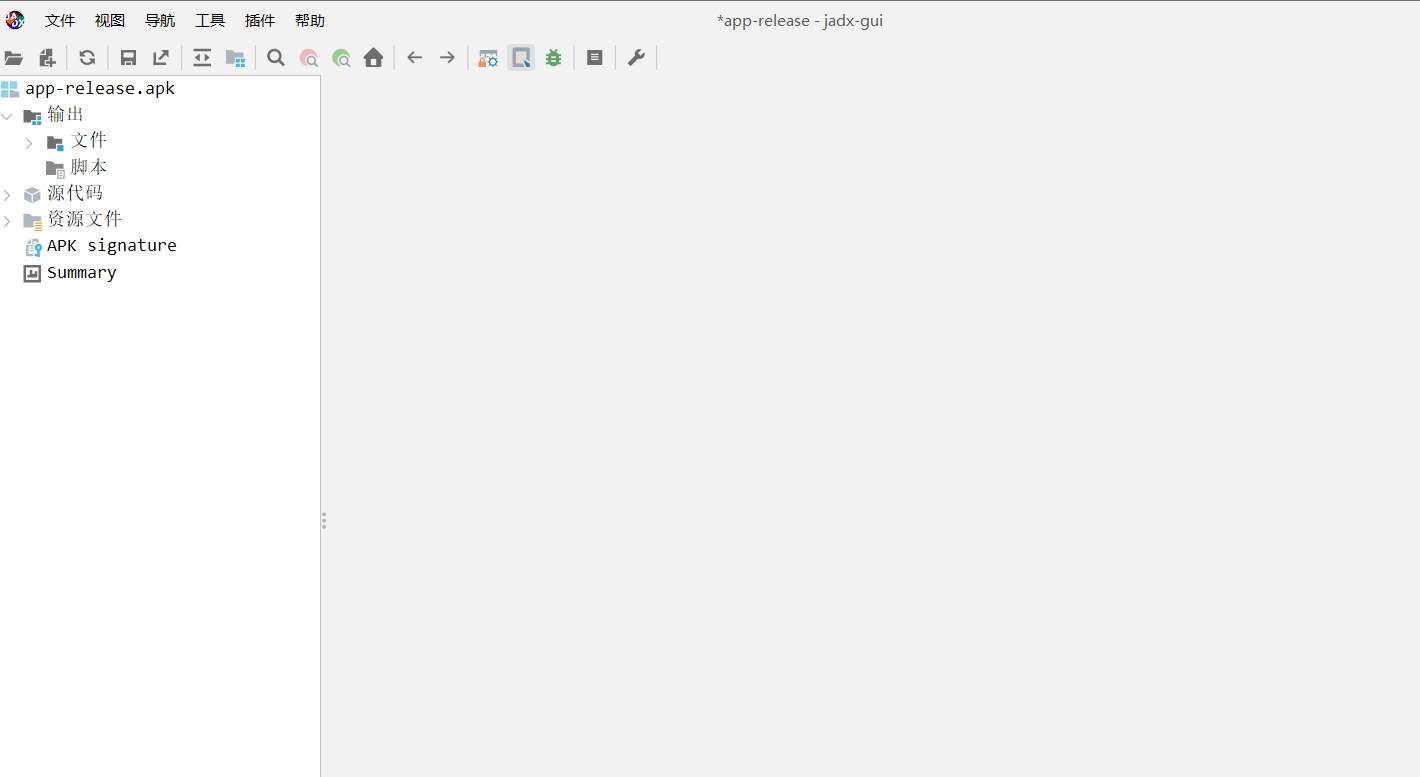Click the sync with editor icon
Image resolution: width=1420 pixels, height=777 pixels.
tap(202, 58)
